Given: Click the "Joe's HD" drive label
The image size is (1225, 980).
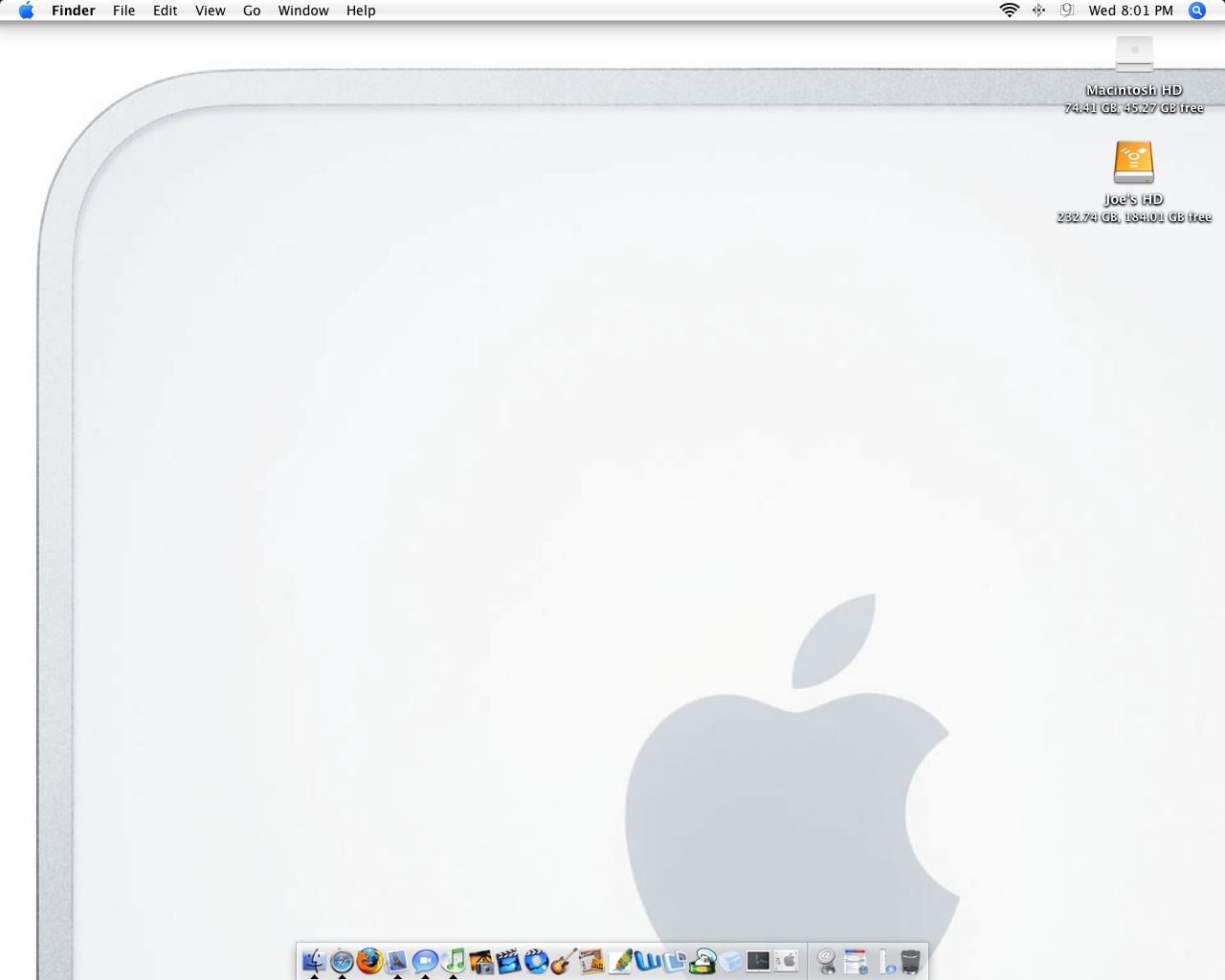Looking at the screenshot, I should pos(1134,199).
